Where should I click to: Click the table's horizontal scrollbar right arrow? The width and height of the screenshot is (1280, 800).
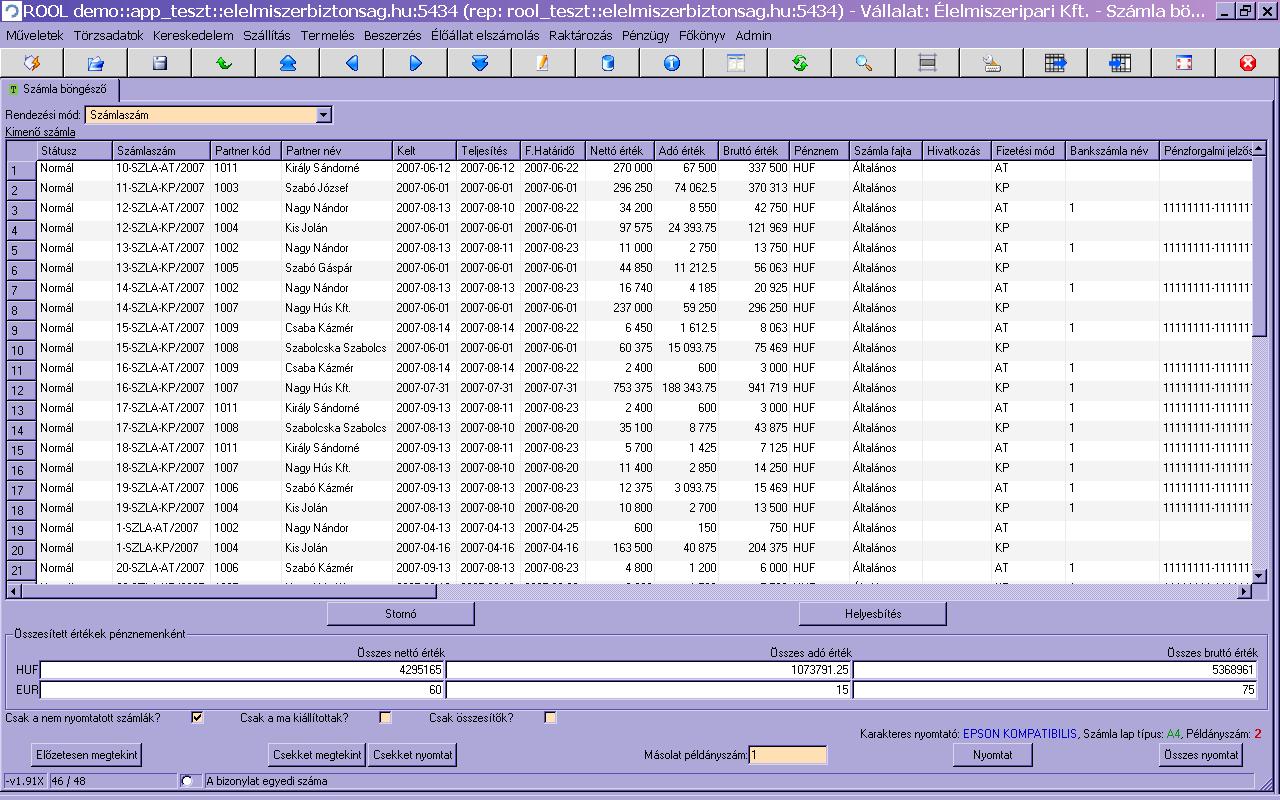pyautogui.click(x=1244, y=591)
